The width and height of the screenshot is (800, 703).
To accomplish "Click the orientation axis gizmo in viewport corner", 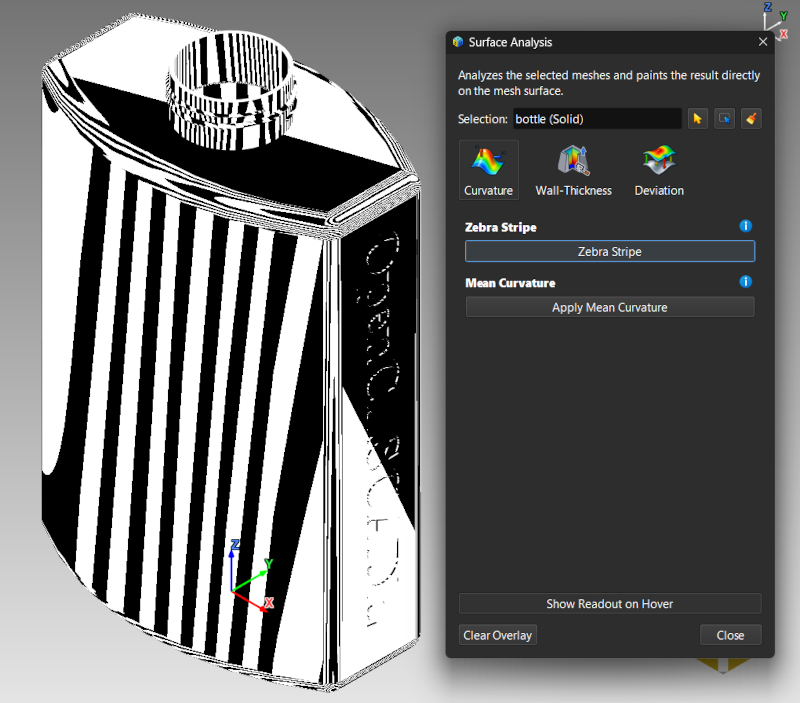I will 775,21.
